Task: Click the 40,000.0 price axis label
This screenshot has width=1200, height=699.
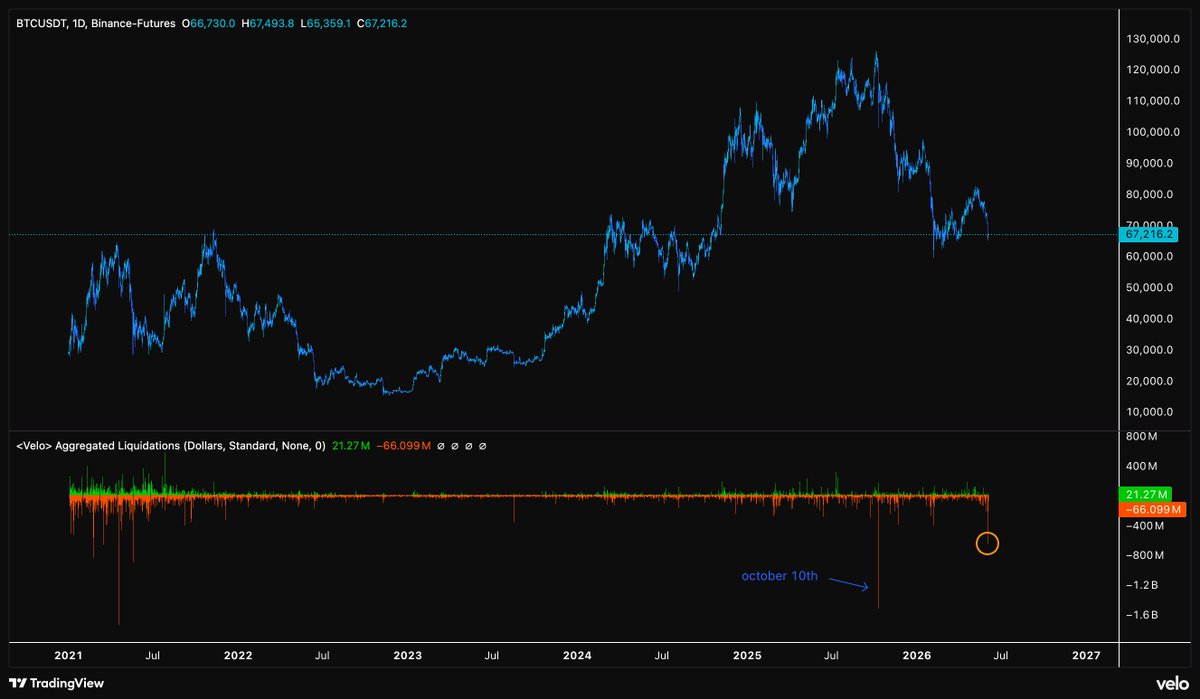Action: [x=1149, y=319]
